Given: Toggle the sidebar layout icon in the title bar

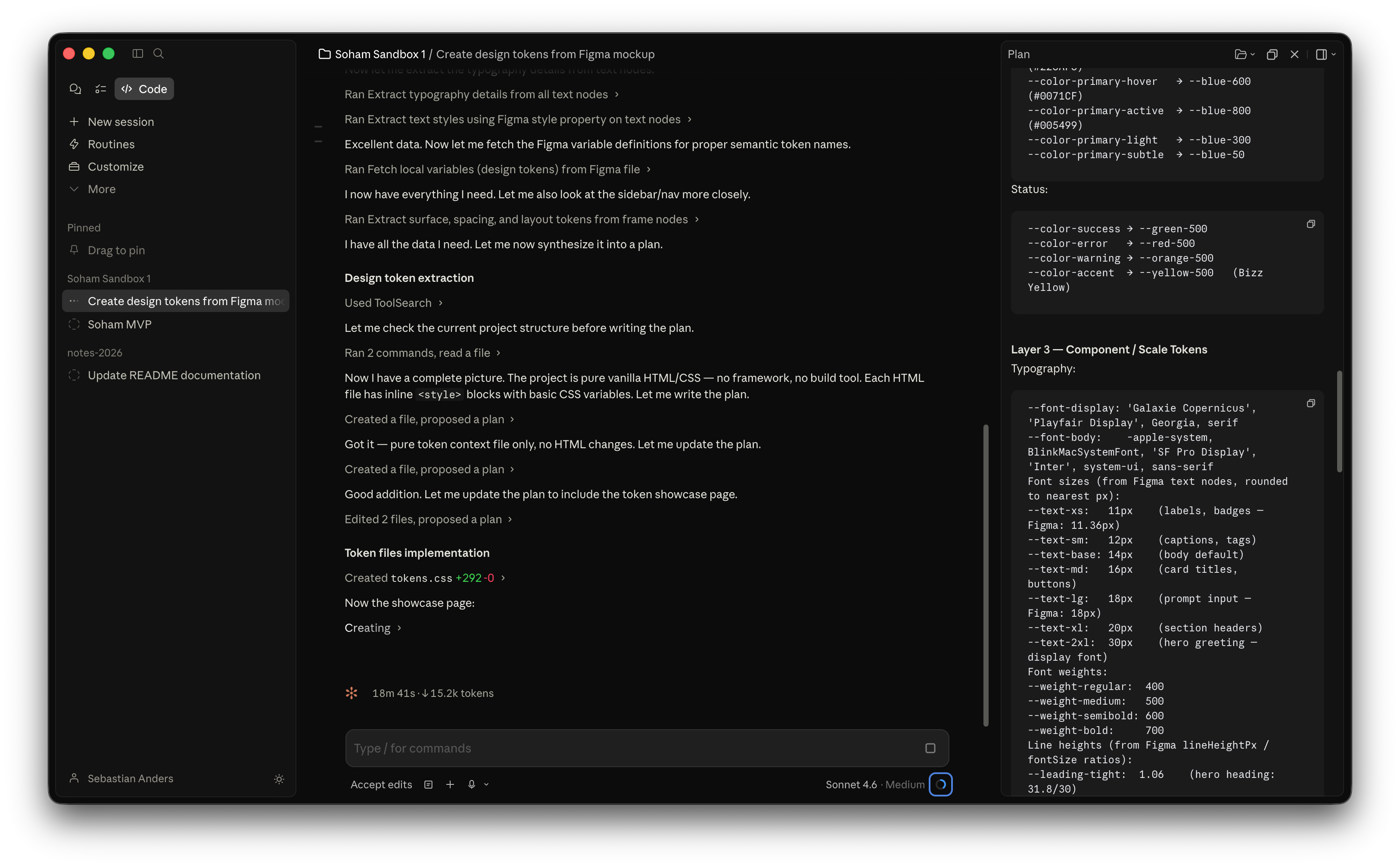Looking at the screenshot, I should (138, 53).
